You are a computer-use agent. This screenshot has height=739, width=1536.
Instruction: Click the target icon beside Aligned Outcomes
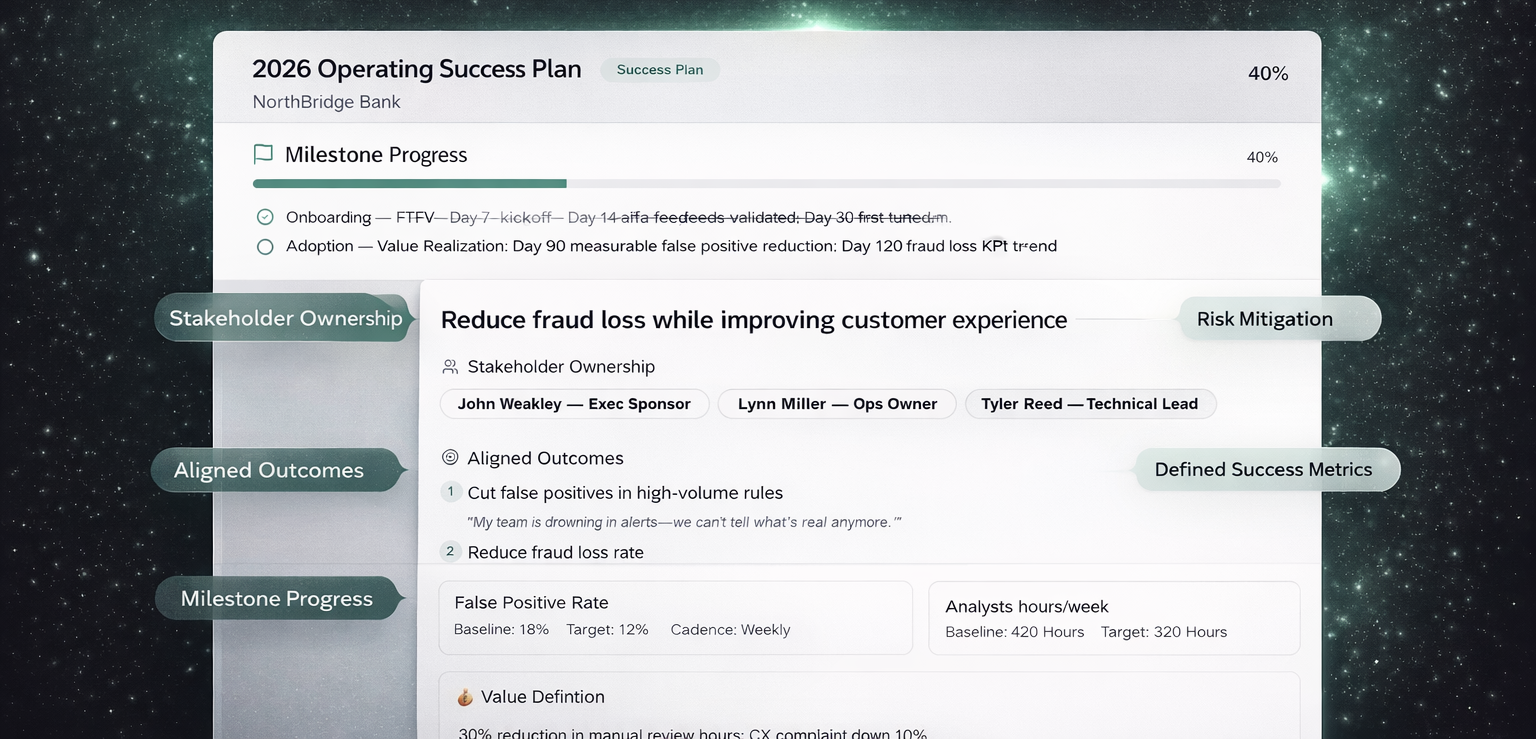pyautogui.click(x=448, y=457)
